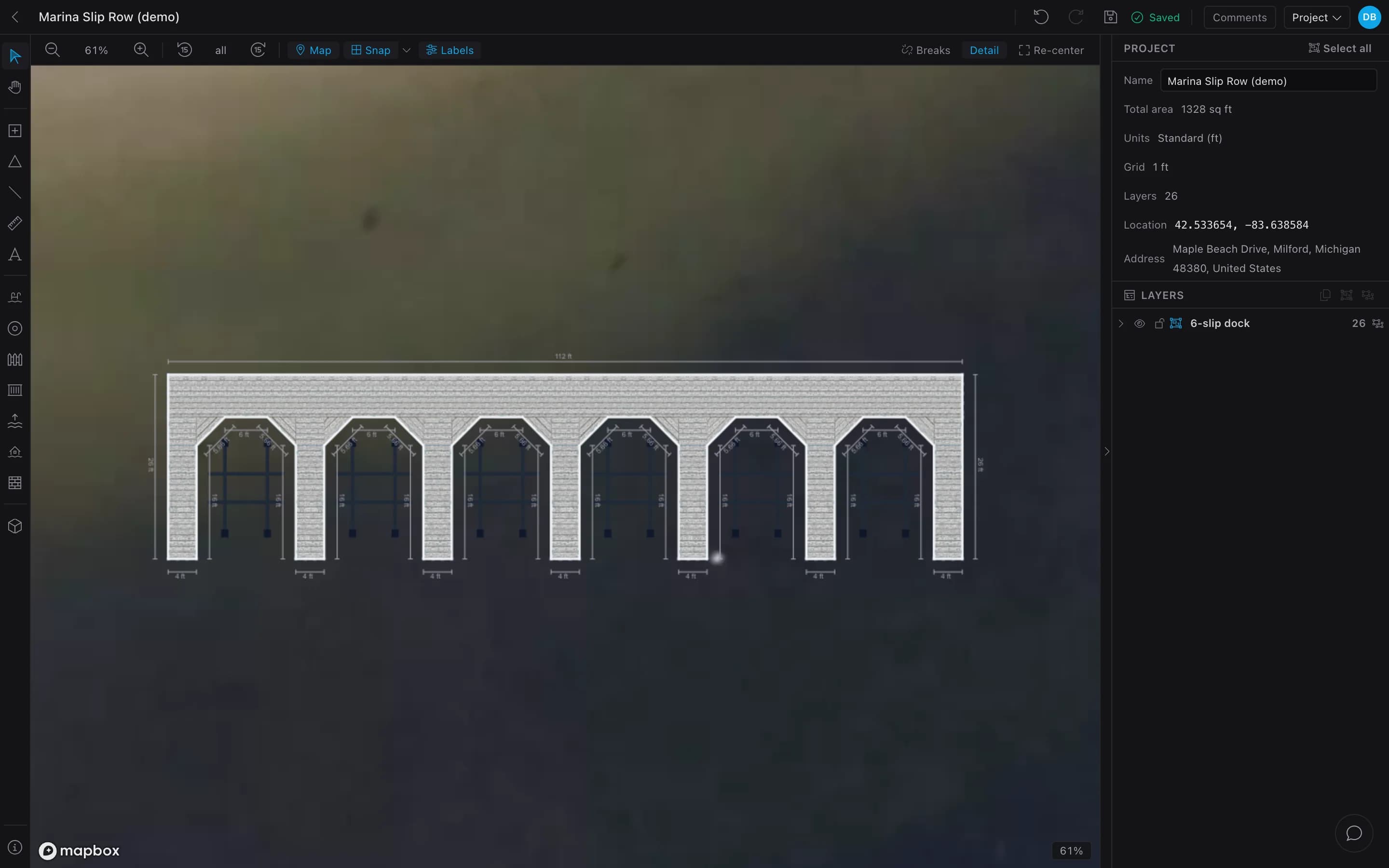Image resolution: width=1389 pixels, height=868 pixels.
Task: Click the 112 ft dimension label on dock
Action: tap(563, 356)
